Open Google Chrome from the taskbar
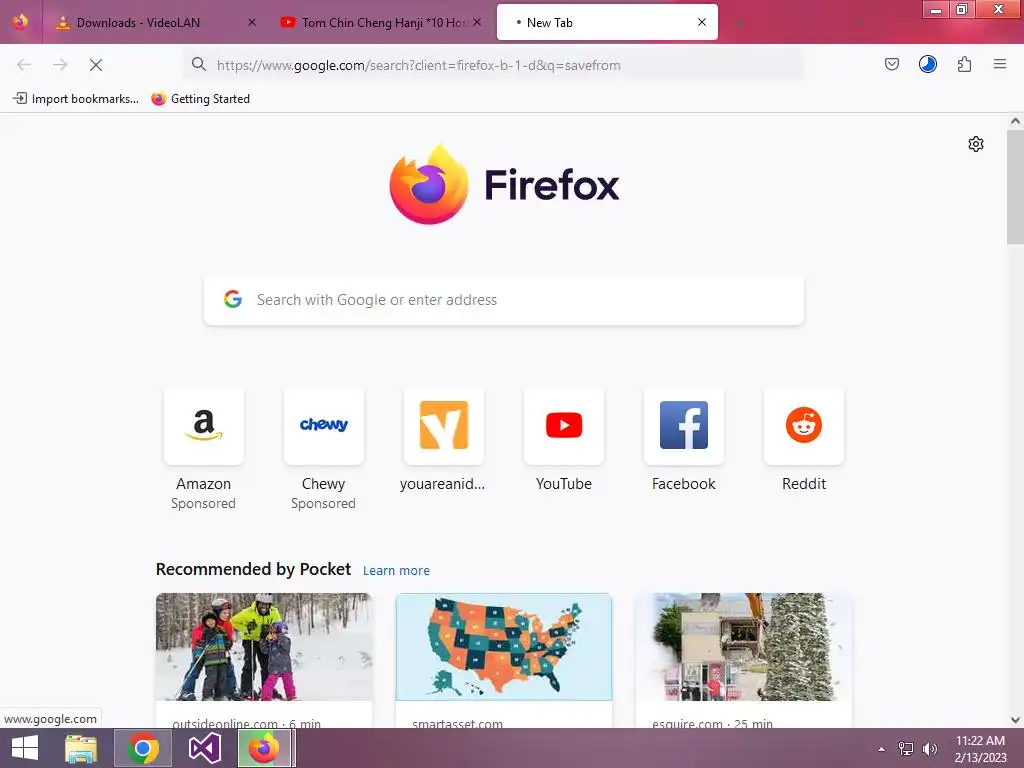Image resolution: width=1024 pixels, height=768 pixels. (143, 748)
